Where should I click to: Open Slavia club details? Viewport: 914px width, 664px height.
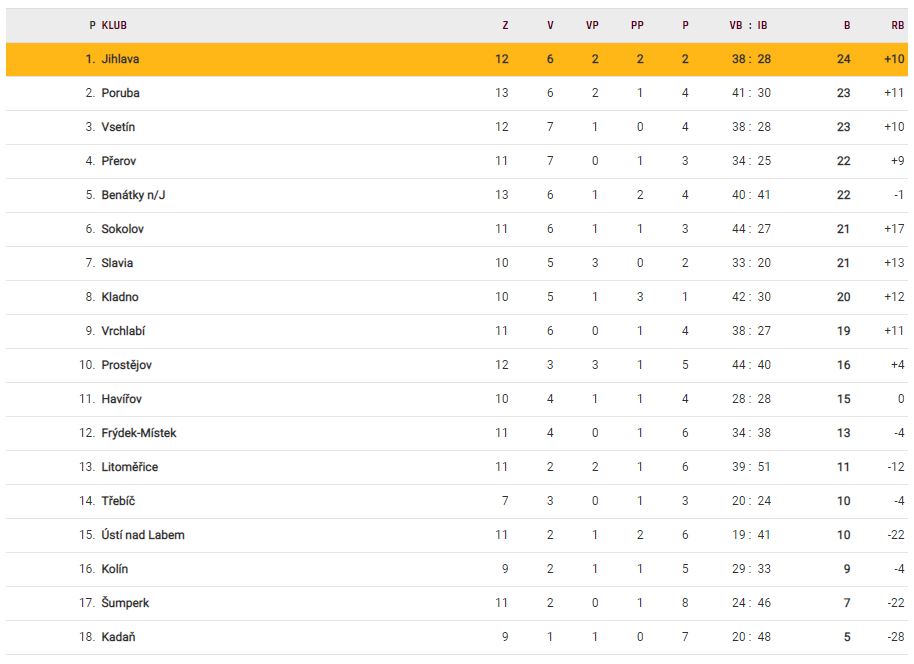tap(117, 263)
